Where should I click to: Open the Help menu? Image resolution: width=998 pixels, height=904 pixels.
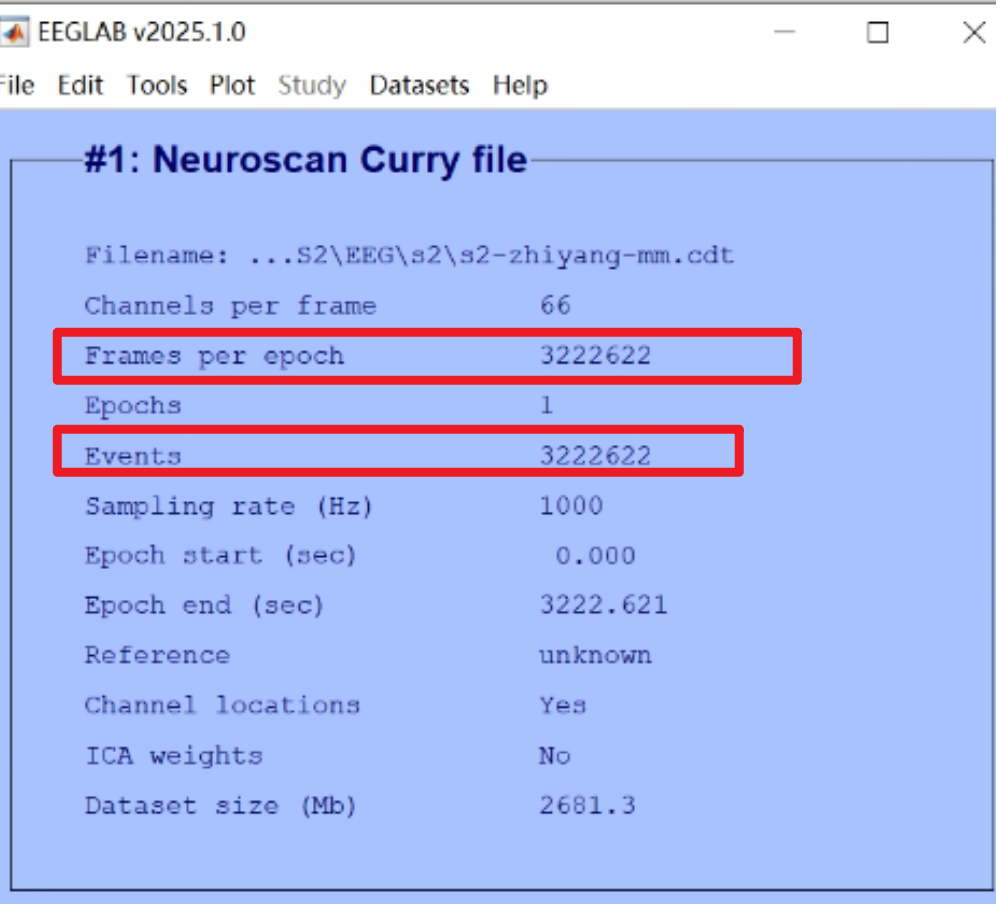[520, 85]
